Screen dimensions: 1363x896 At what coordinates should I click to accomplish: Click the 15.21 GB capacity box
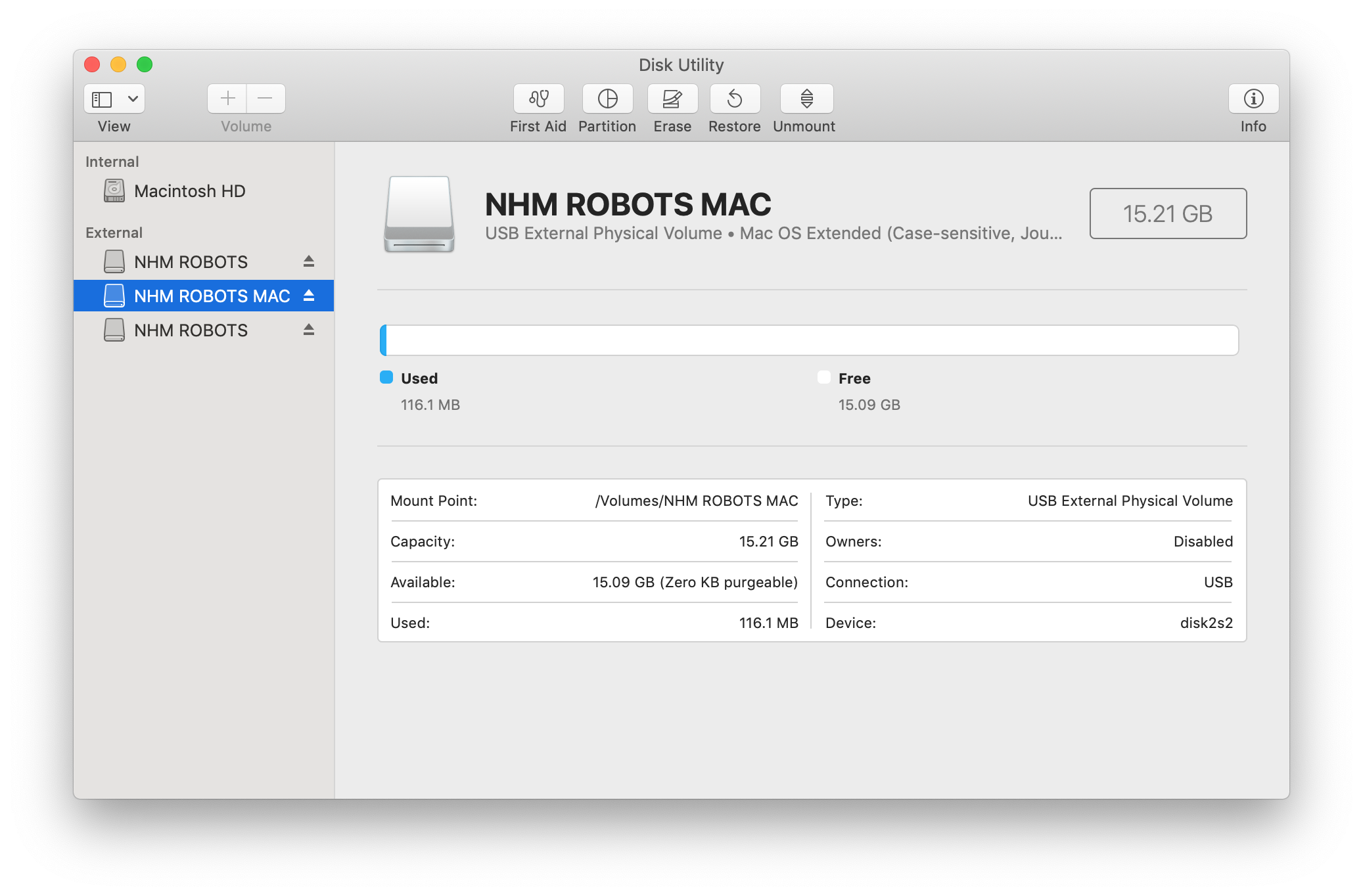[1168, 213]
